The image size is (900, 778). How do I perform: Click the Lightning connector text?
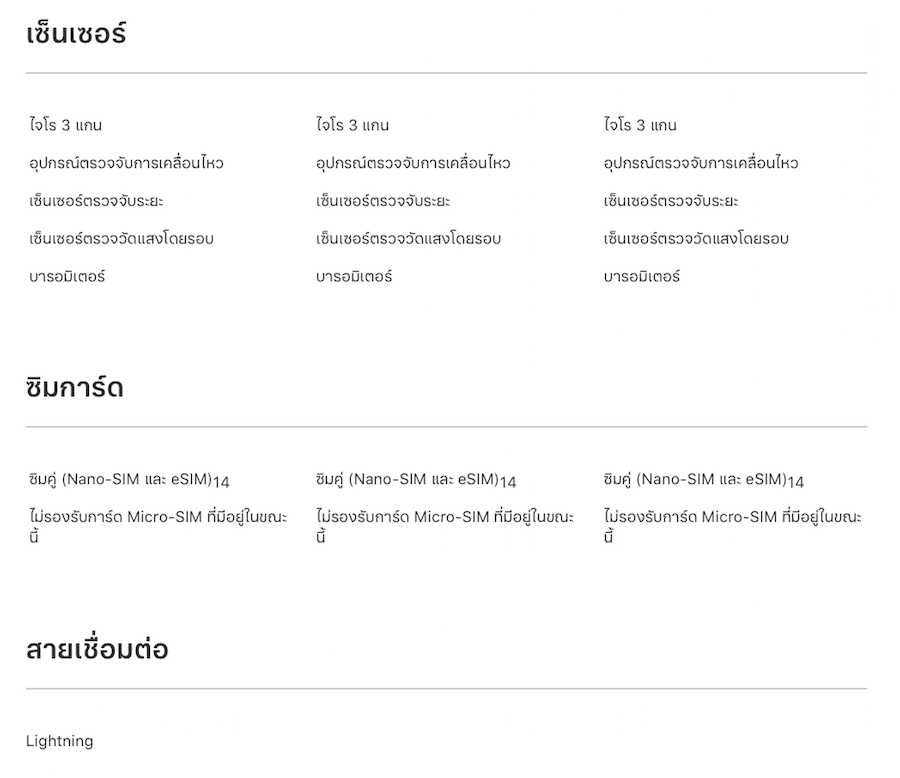(x=60, y=741)
